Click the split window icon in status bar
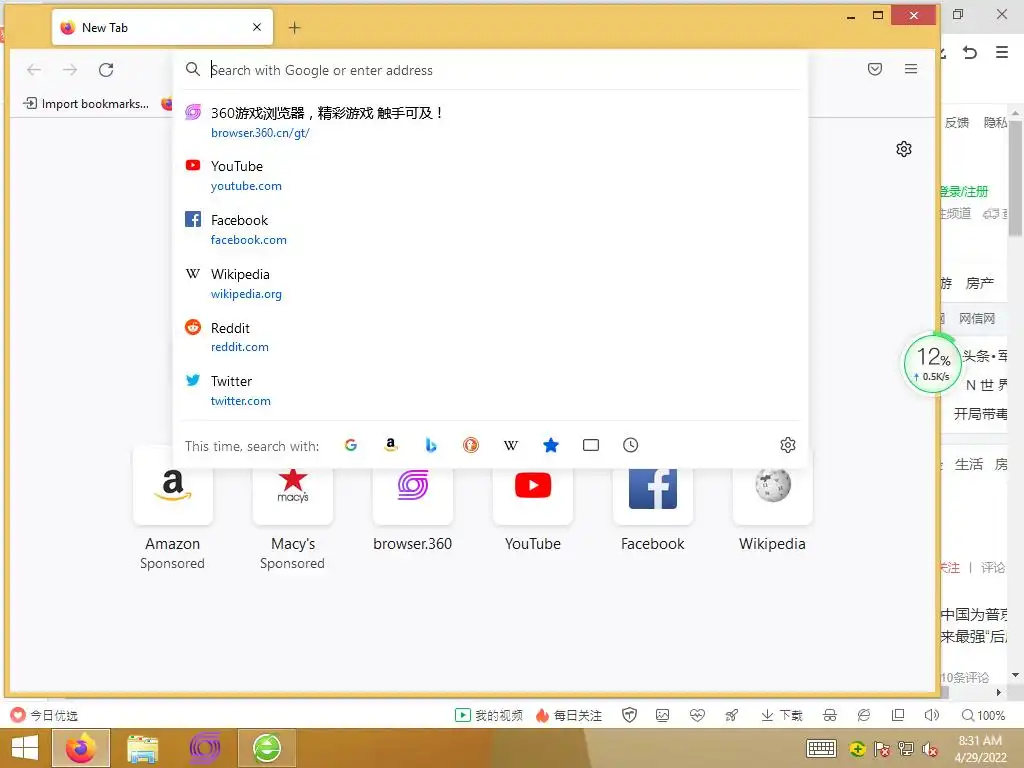This screenshot has height=768, width=1024. (898, 715)
